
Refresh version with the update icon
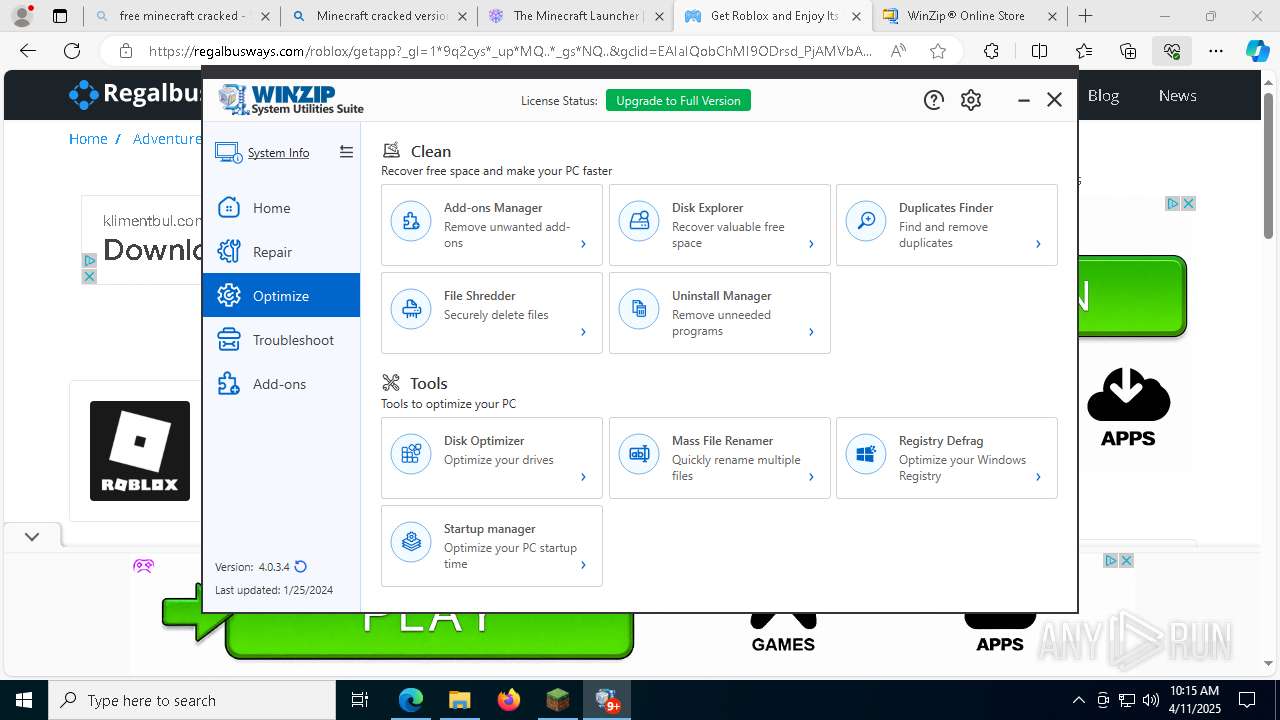coord(300,566)
